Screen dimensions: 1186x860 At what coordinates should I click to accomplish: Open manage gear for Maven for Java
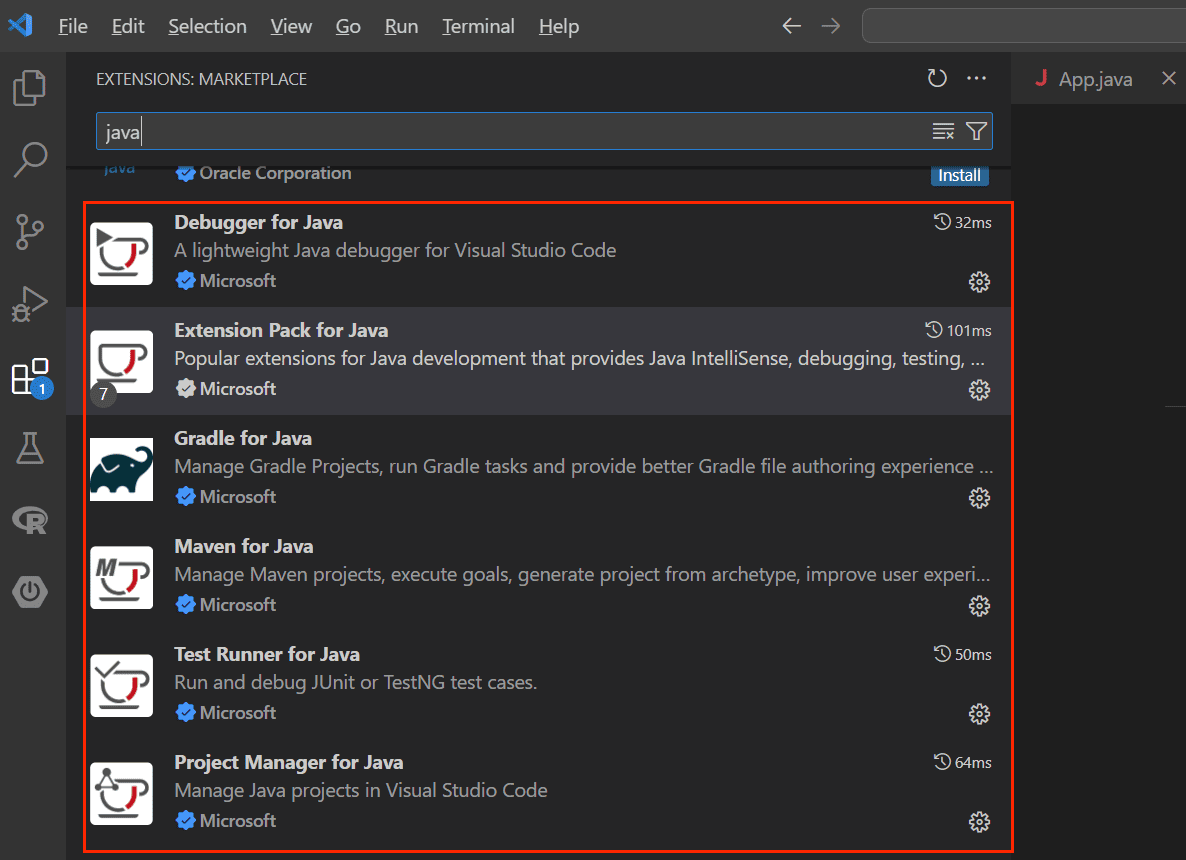click(979, 606)
